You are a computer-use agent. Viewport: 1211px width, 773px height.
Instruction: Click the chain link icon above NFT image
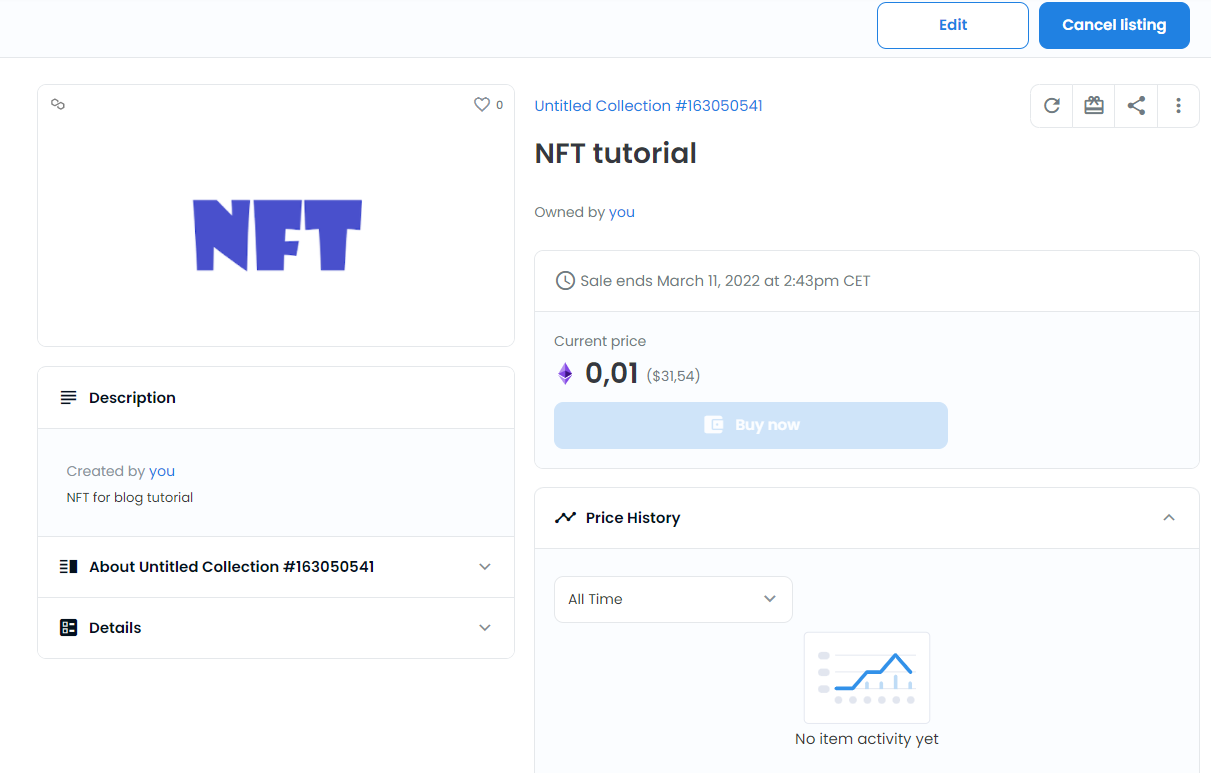58,104
